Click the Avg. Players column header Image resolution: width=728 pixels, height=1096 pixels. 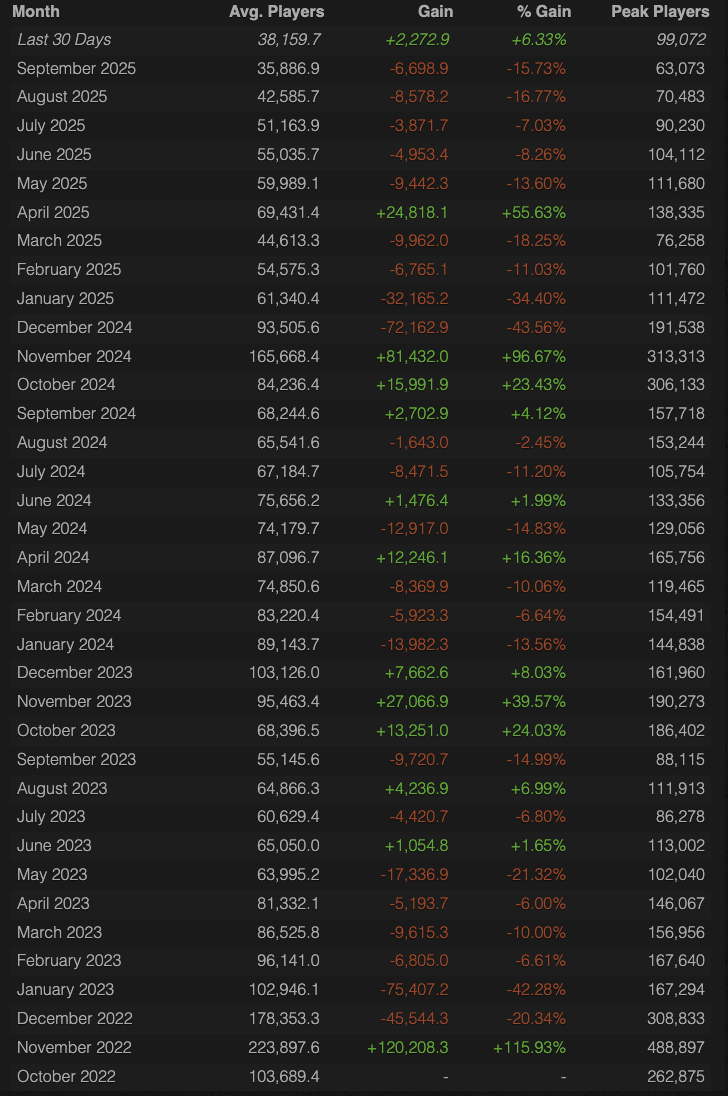(x=276, y=11)
